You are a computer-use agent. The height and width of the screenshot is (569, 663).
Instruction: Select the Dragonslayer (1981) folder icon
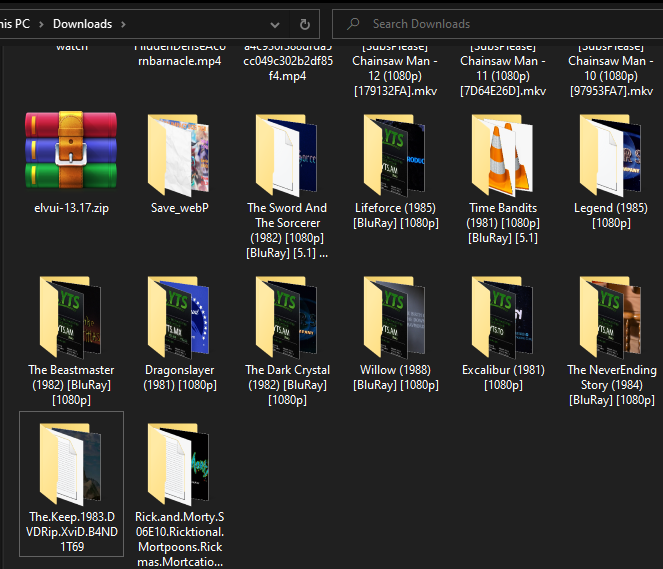pos(178,317)
